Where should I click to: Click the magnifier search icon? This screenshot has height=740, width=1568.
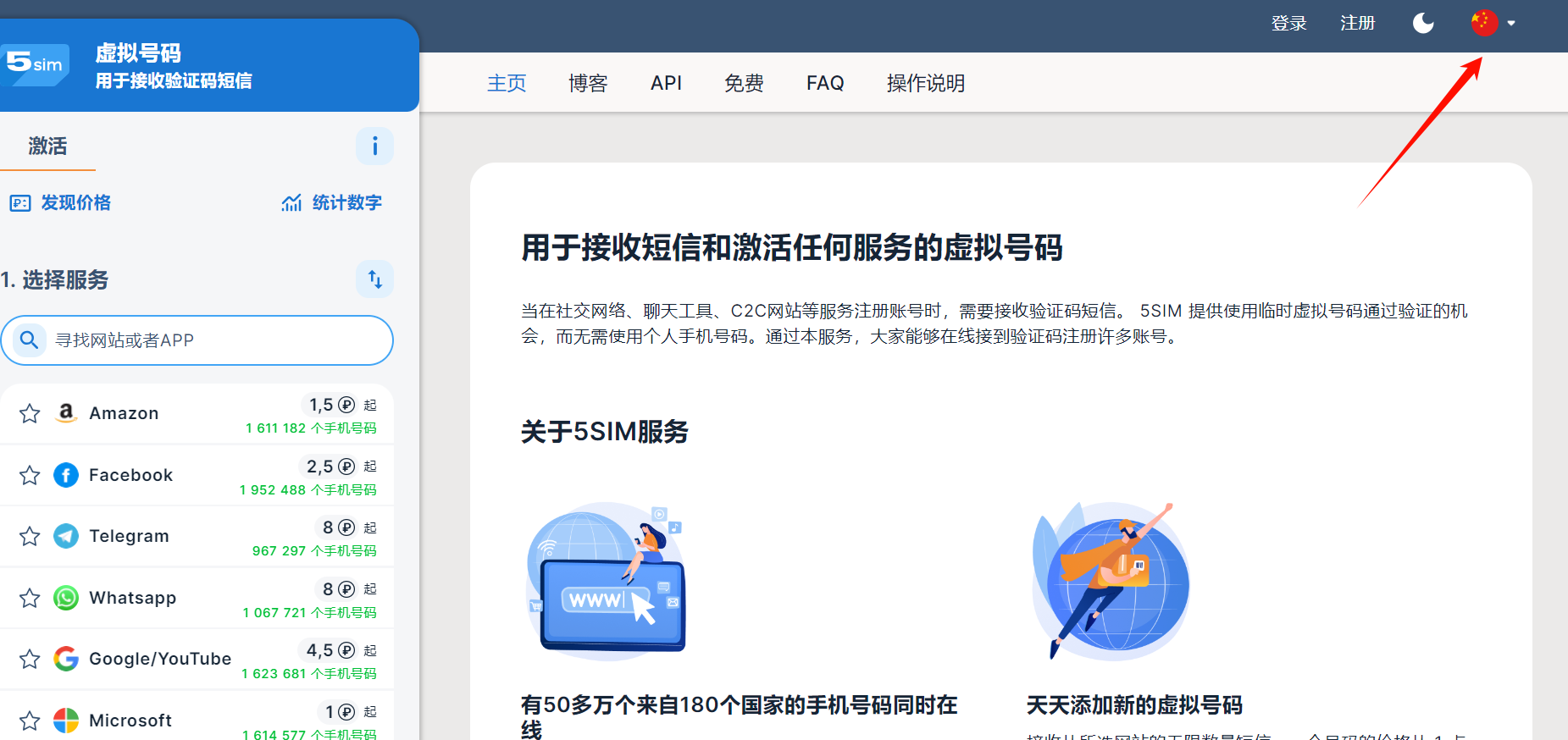click(x=30, y=340)
